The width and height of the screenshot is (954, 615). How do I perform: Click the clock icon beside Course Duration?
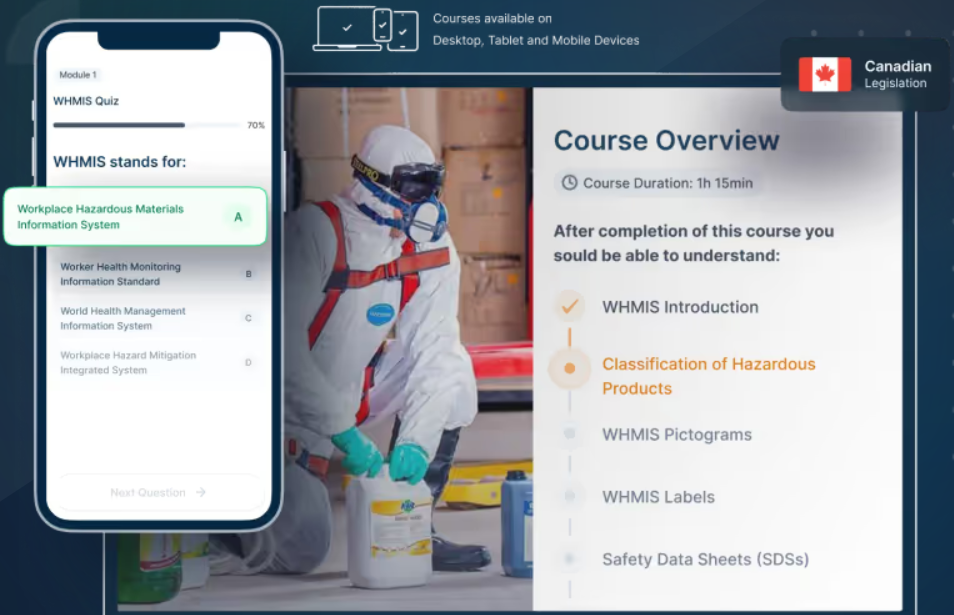click(569, 183)
